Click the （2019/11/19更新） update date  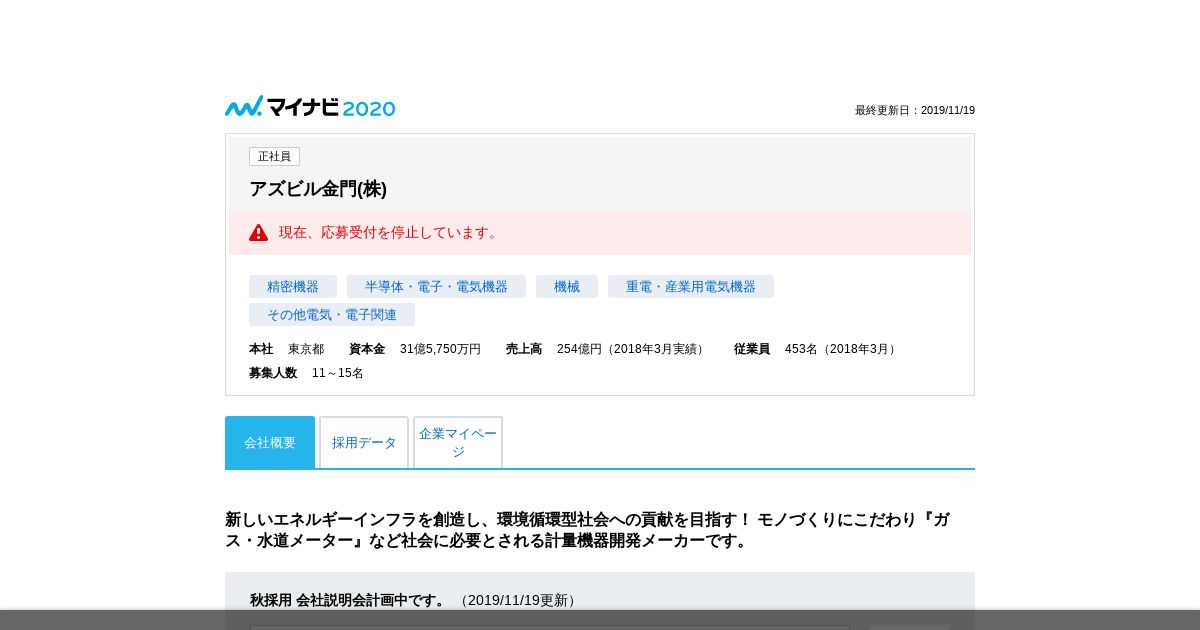click(x=518, y=600)
